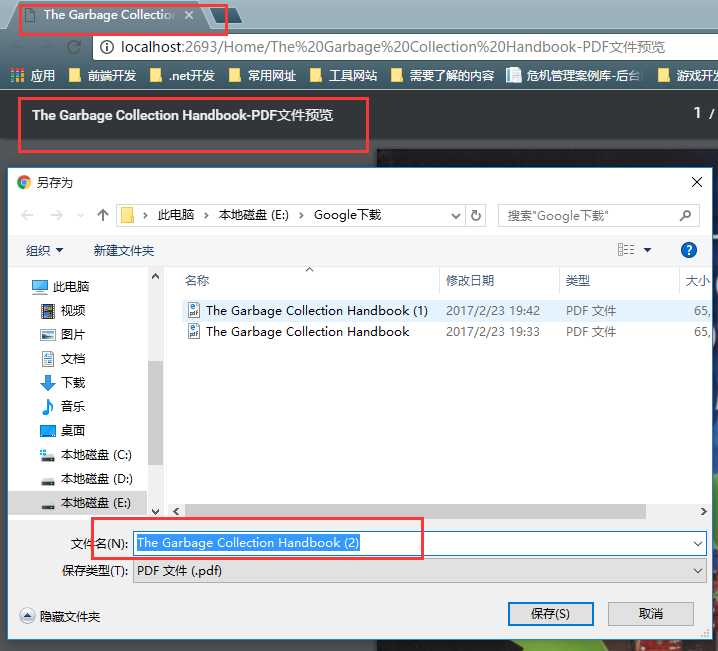This screenshot has width=718, height=651.
Task: Expand the 文件名 filename dropdown arrow
Action: click(x=698, y=543)
